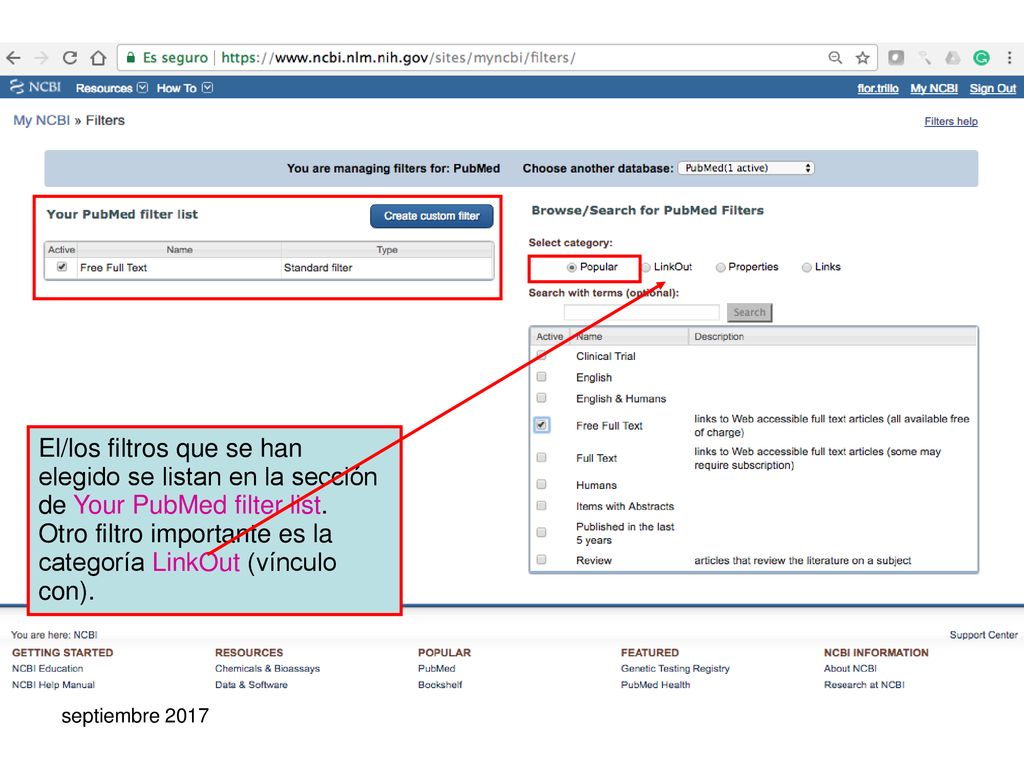Click the search terms input field
This screenshot has height=768, width=1024.
point(641,312)
